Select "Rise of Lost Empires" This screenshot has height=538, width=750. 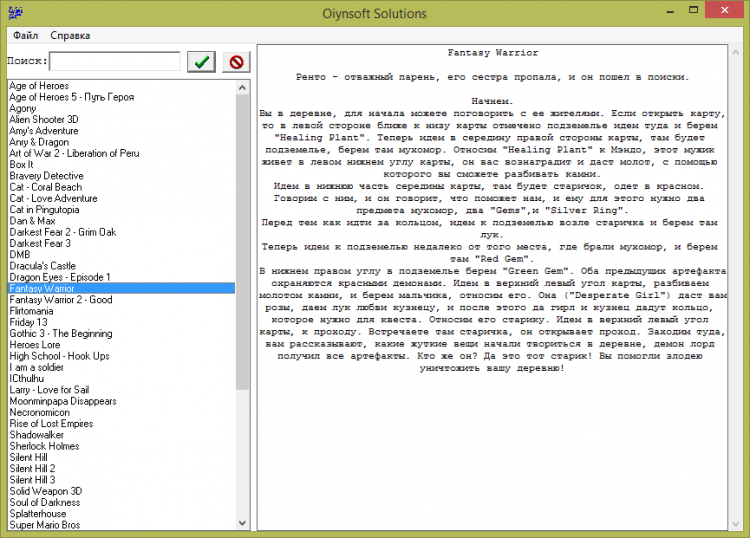pos(121,424)
